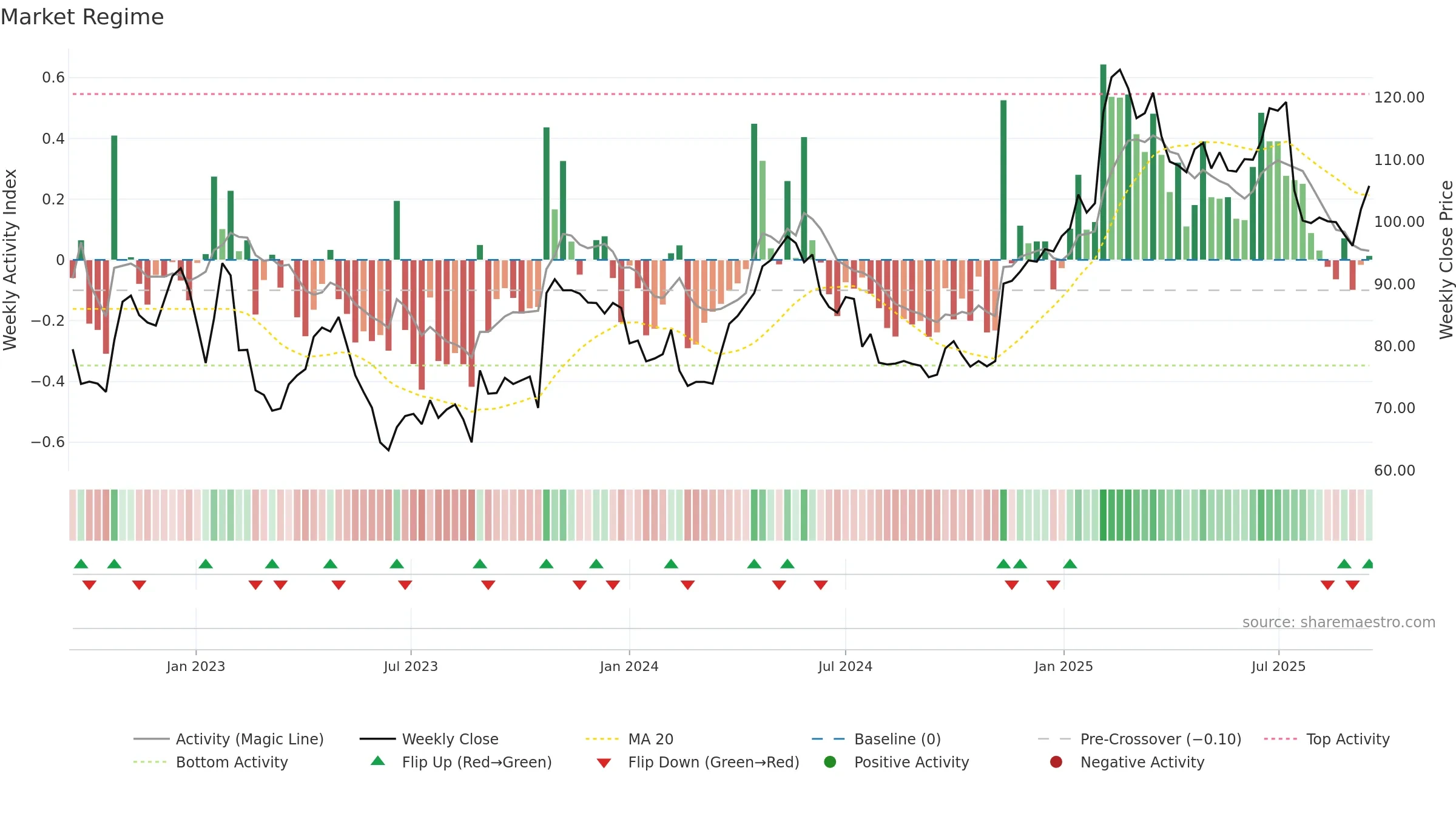Toggle Pre-Crossover (−0.10) legend entry
The height and width of the screenshot is (819, 1456).
point(1140,739)
